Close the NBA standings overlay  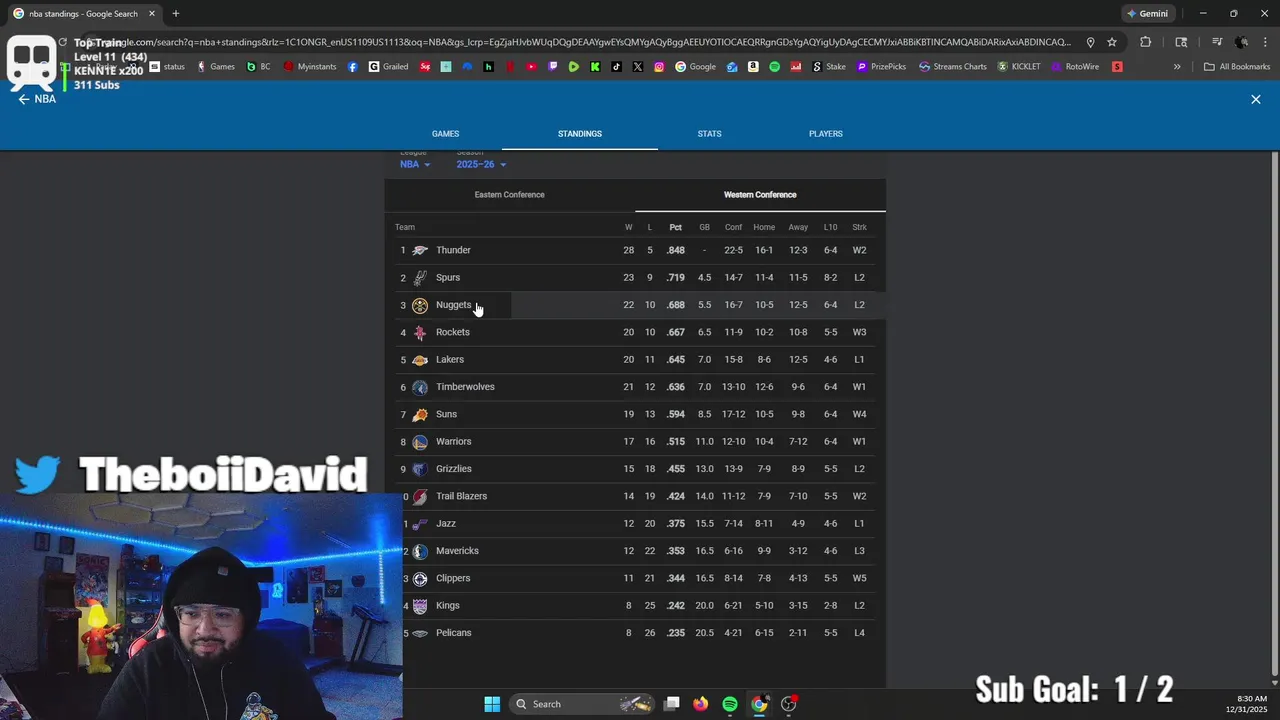click(1256, 99)
